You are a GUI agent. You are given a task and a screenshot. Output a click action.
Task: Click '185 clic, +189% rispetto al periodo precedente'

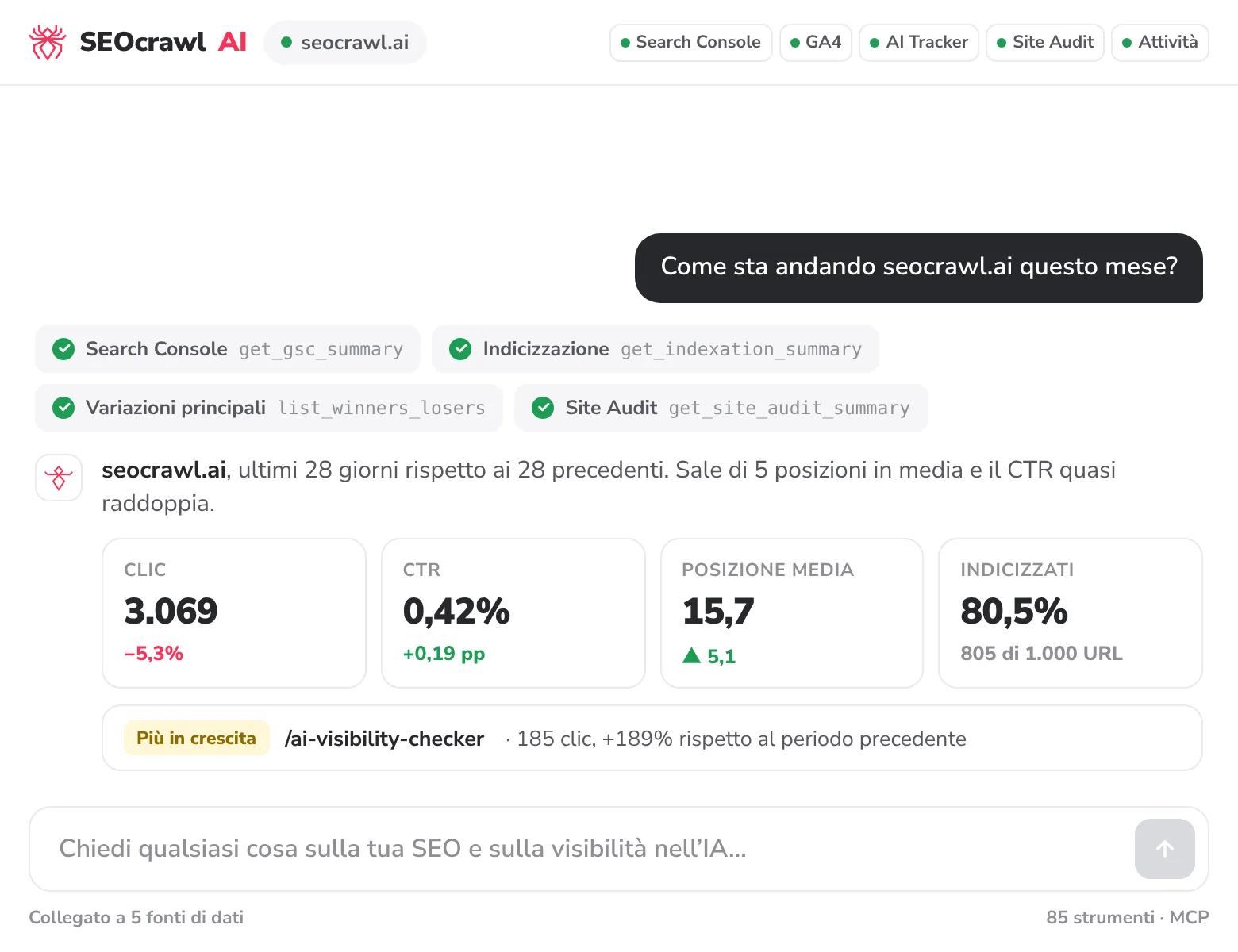click(742, 739)
